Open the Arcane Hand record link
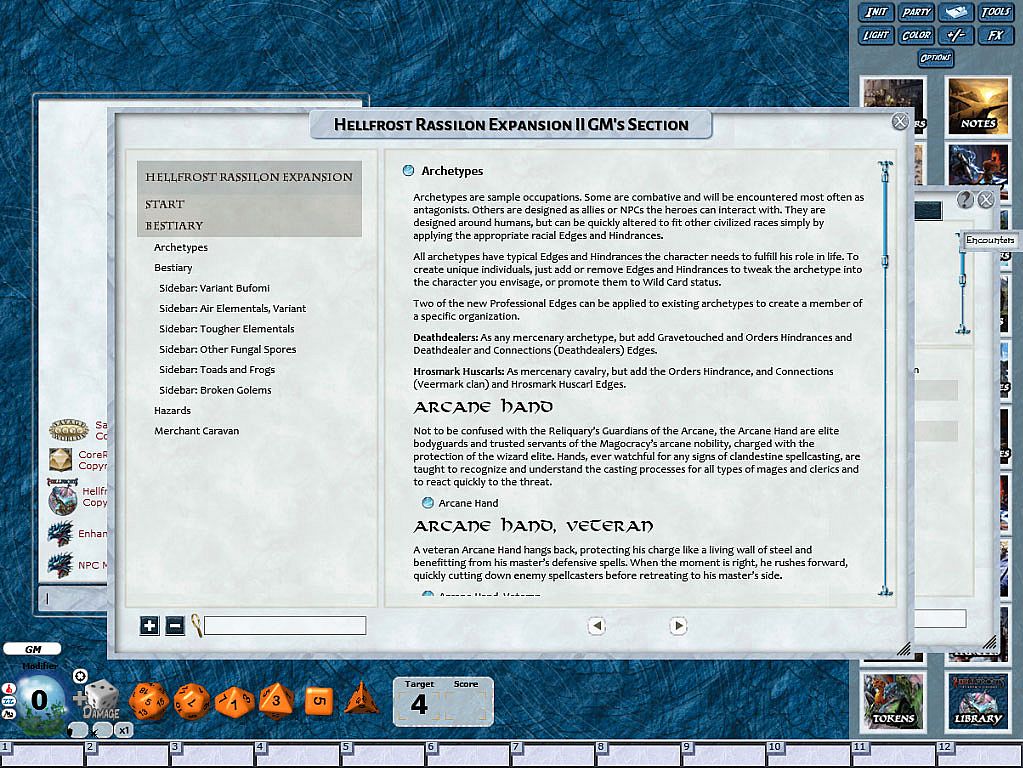Image resolution: width=1023 pixels, height=768 pixels. (468, 503)
